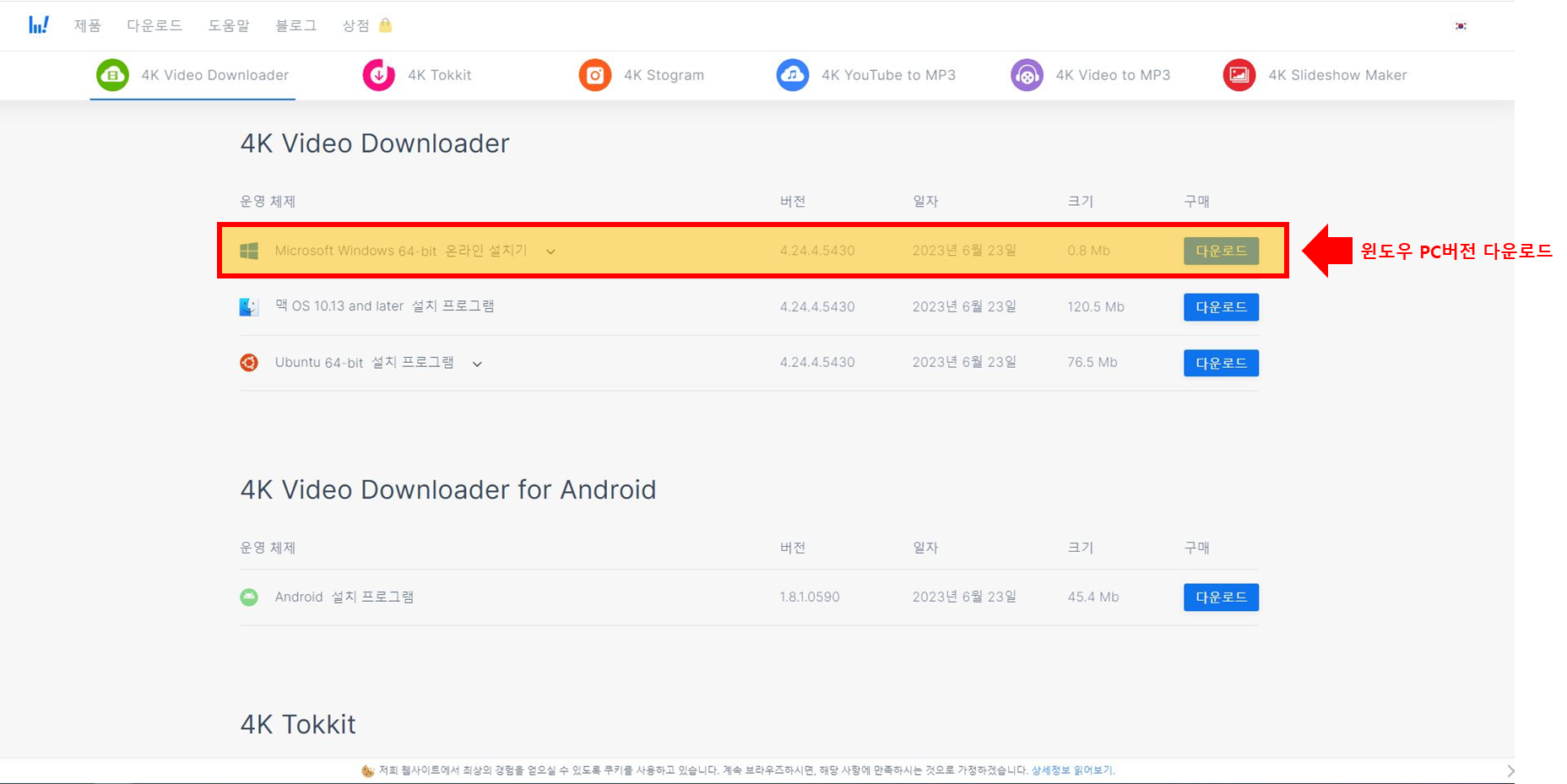Download the Android installer
Image resolution: width=1567 pixels, height=784 pixels.
pyautogui.click(x=1221, y=597)
